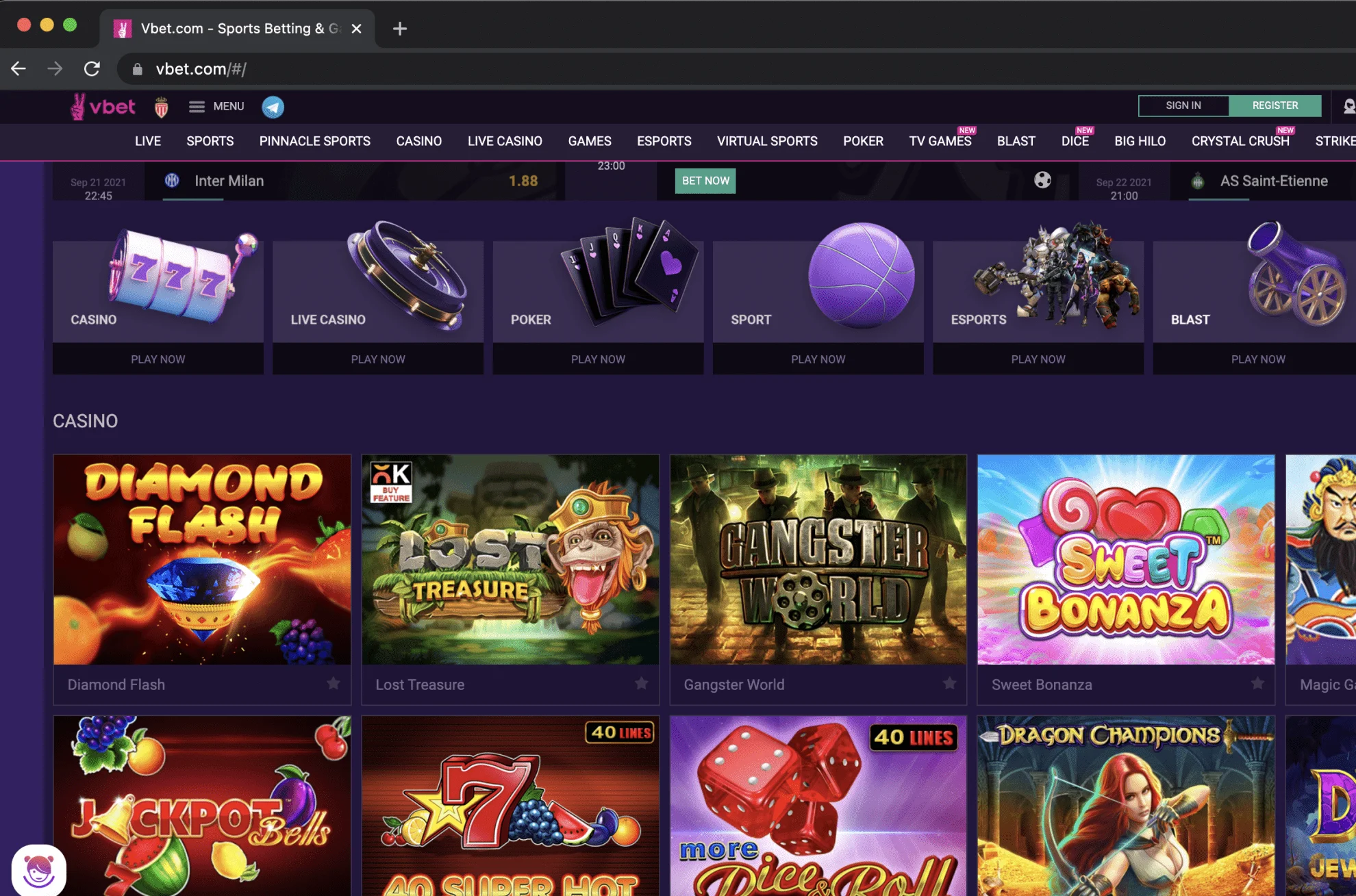Switch to LIVE CASINO in the navigation bar
The width and height of the screenshot is (1356, 896).
pos(505,141)
